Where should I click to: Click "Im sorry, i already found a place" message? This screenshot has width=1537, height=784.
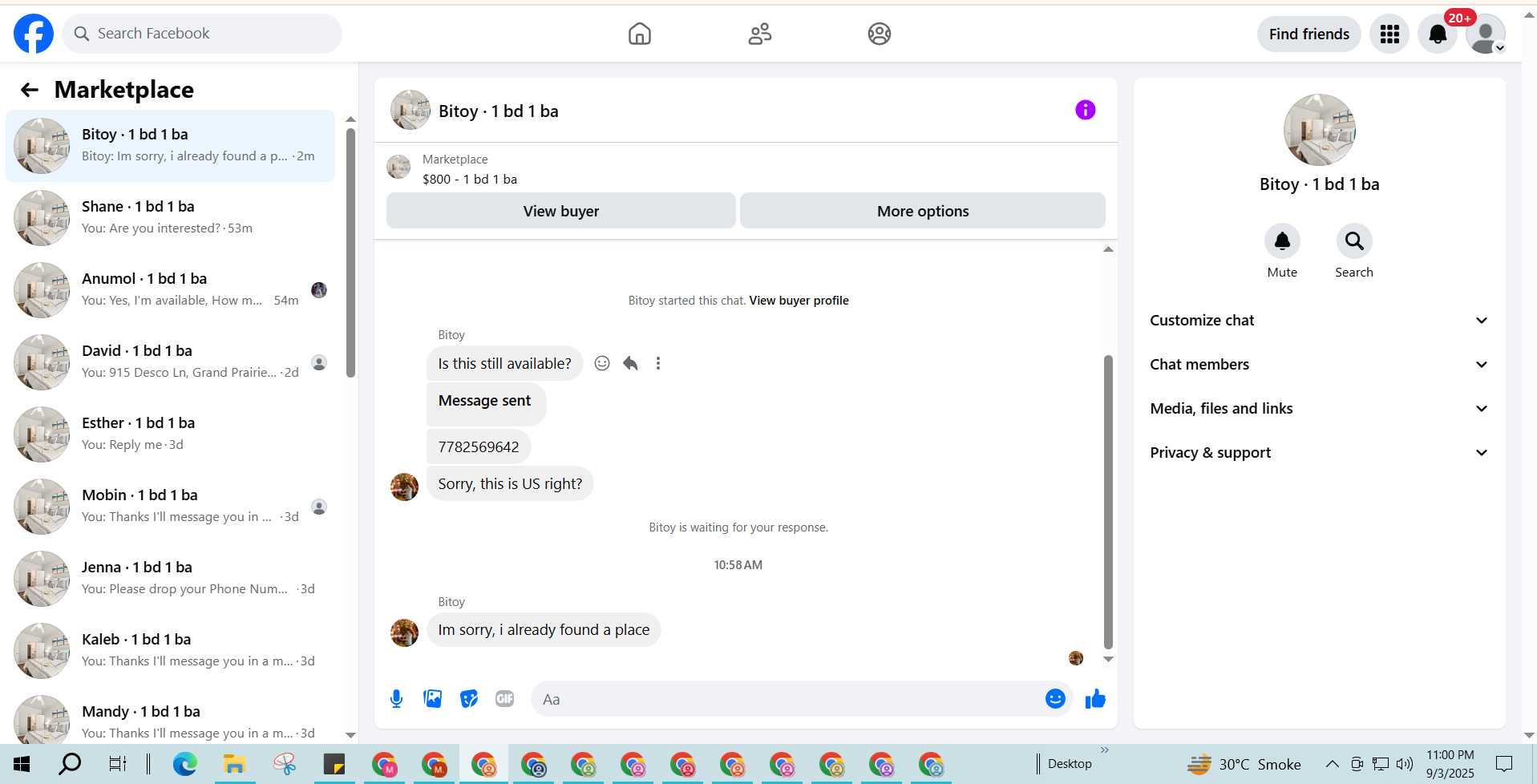pos(544,630)
